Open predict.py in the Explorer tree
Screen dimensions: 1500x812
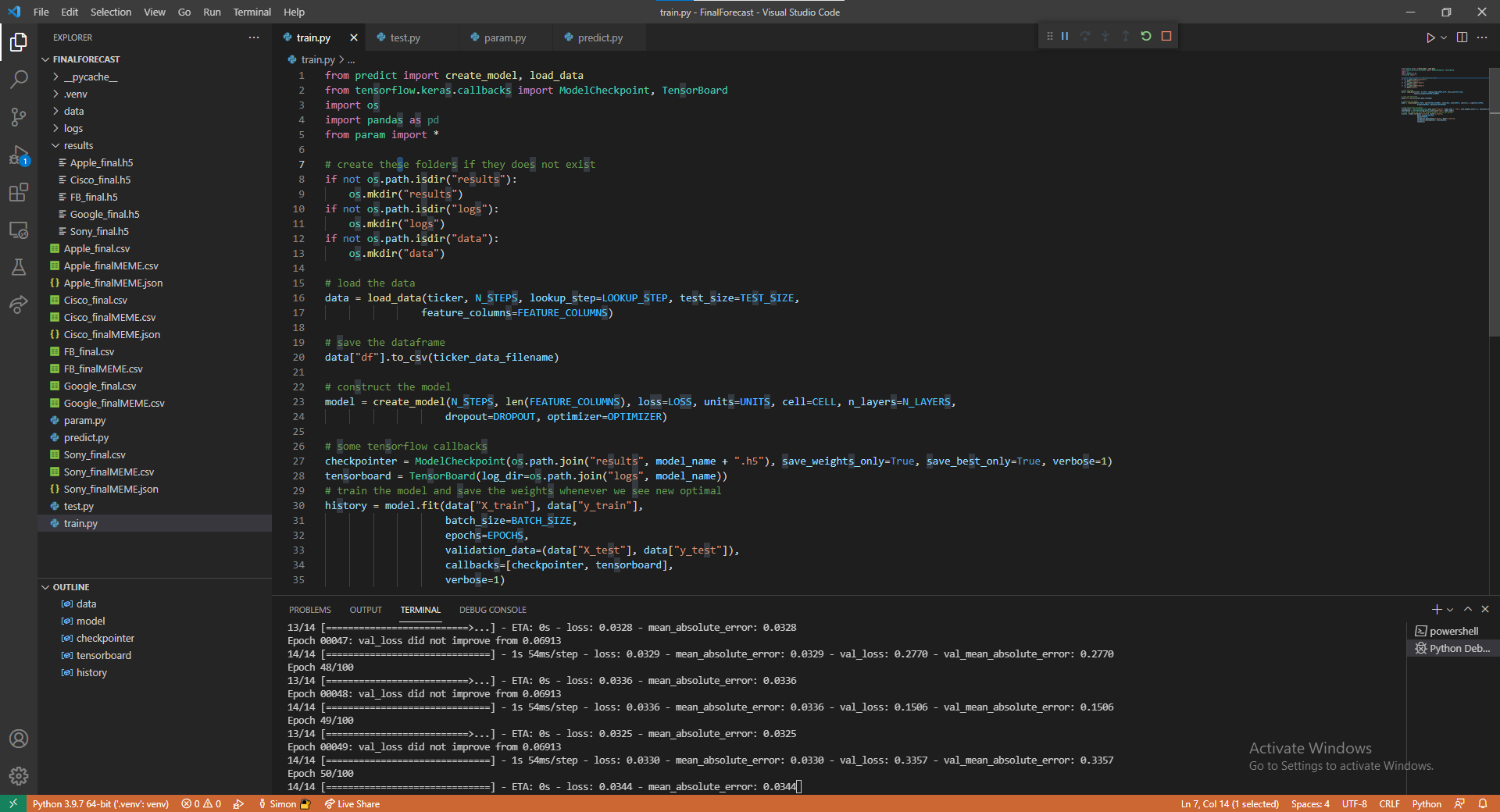click(x=86, y=438)
